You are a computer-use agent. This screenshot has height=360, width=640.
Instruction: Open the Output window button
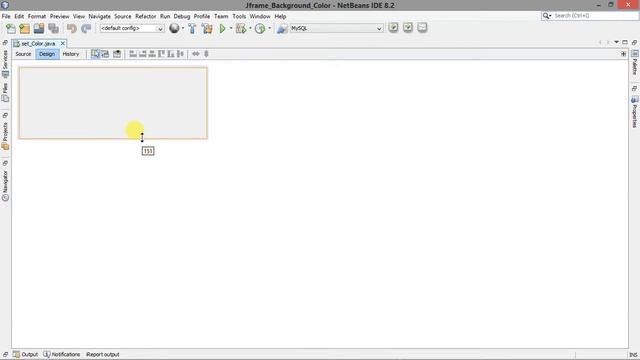[x=25, y=354]
